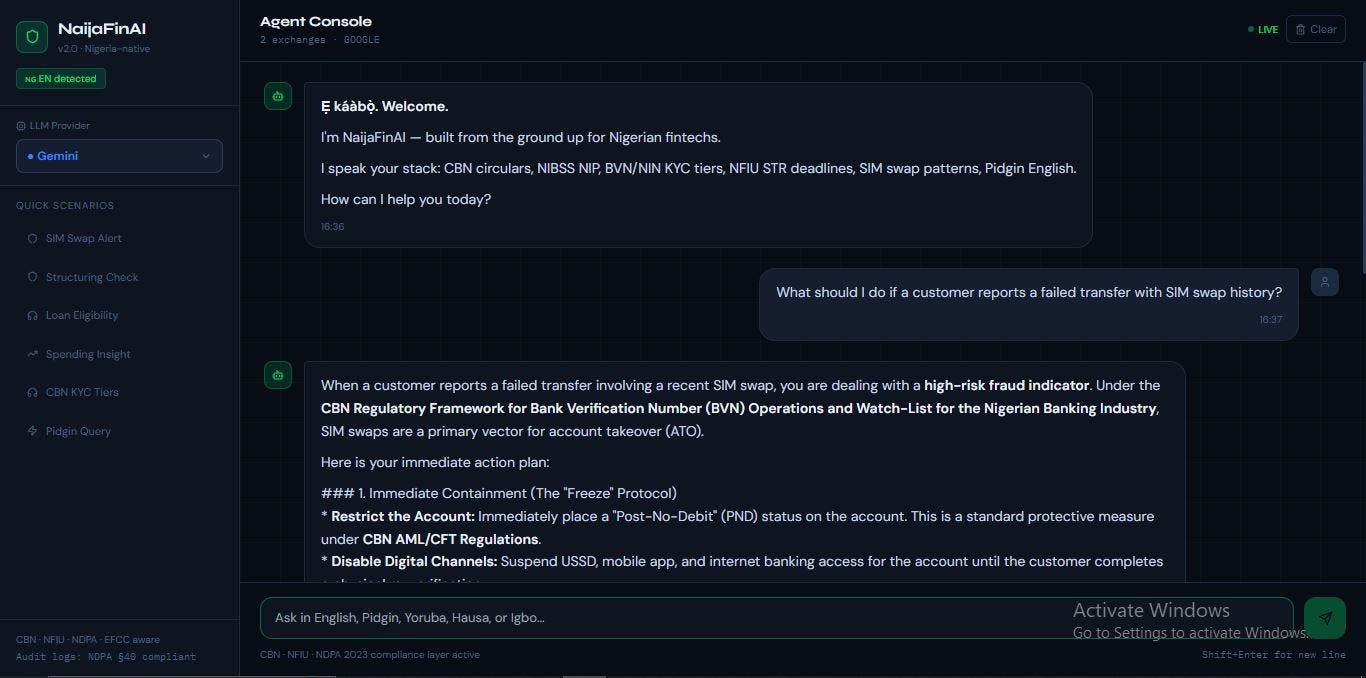Click the '2 exchanges · GOOGLE' subtitle

(x=320, y=40)
